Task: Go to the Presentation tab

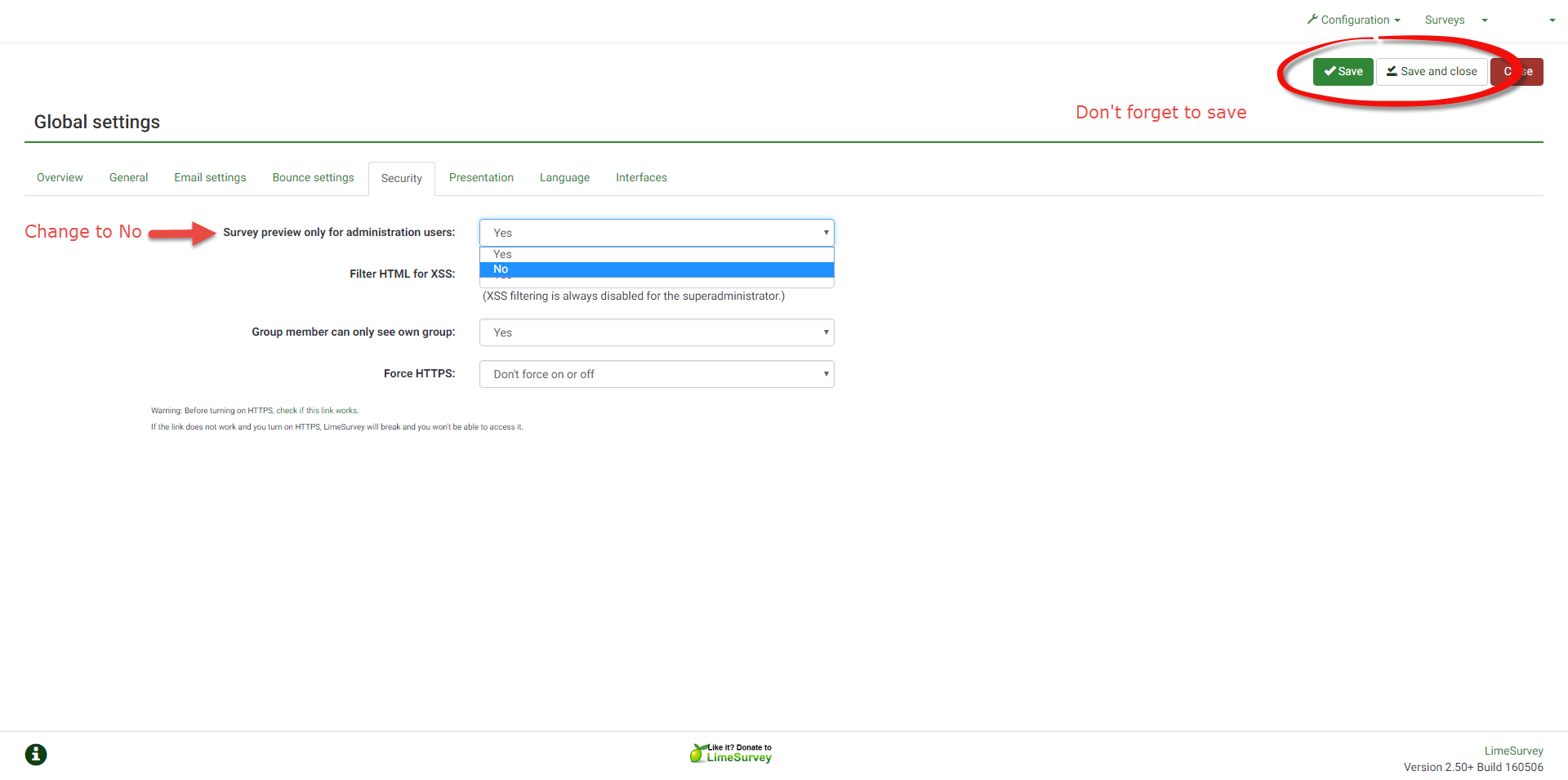Action: (x=481, y=177)
